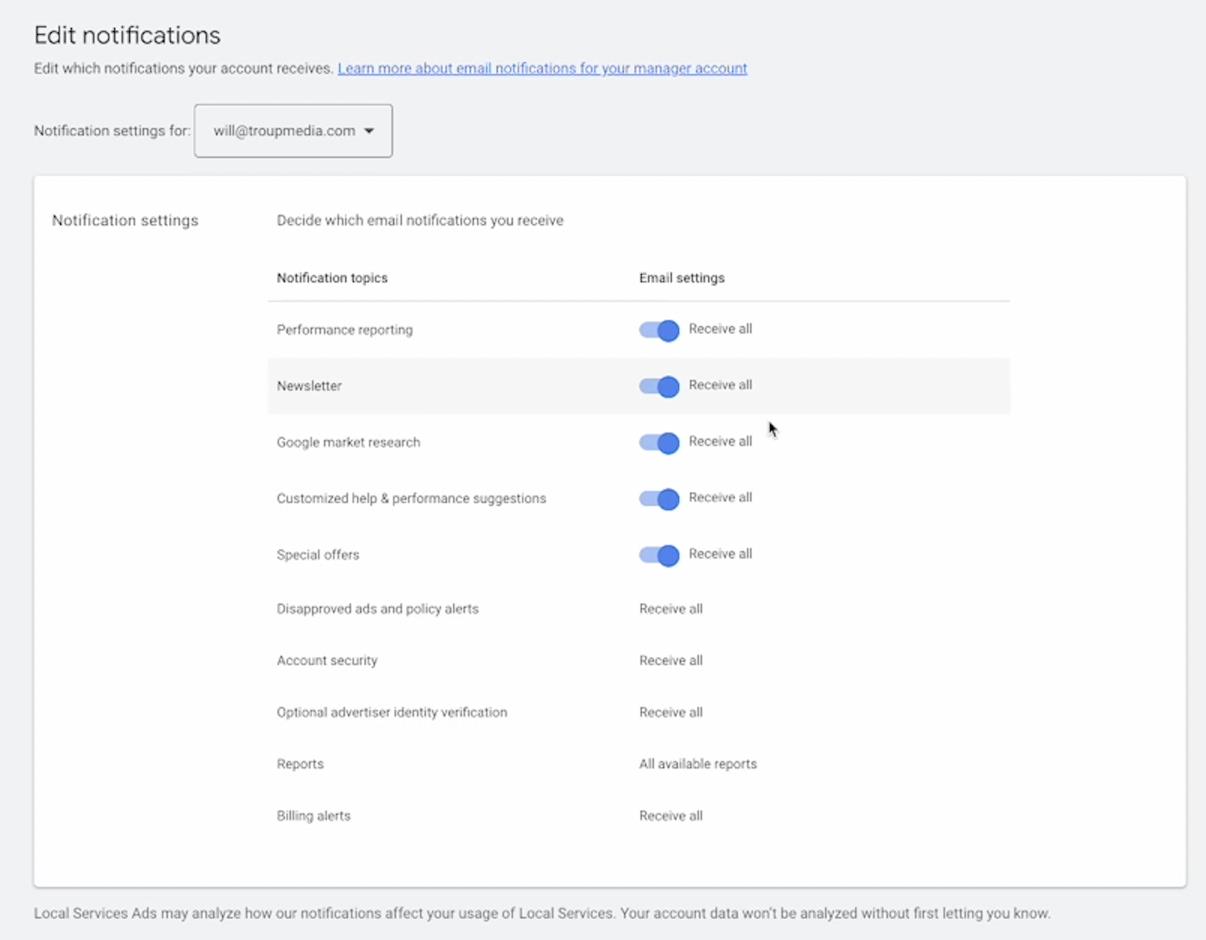
Task: Select the Billing alerts topic text
Action: pyautogui.click(x=314, y=816)
